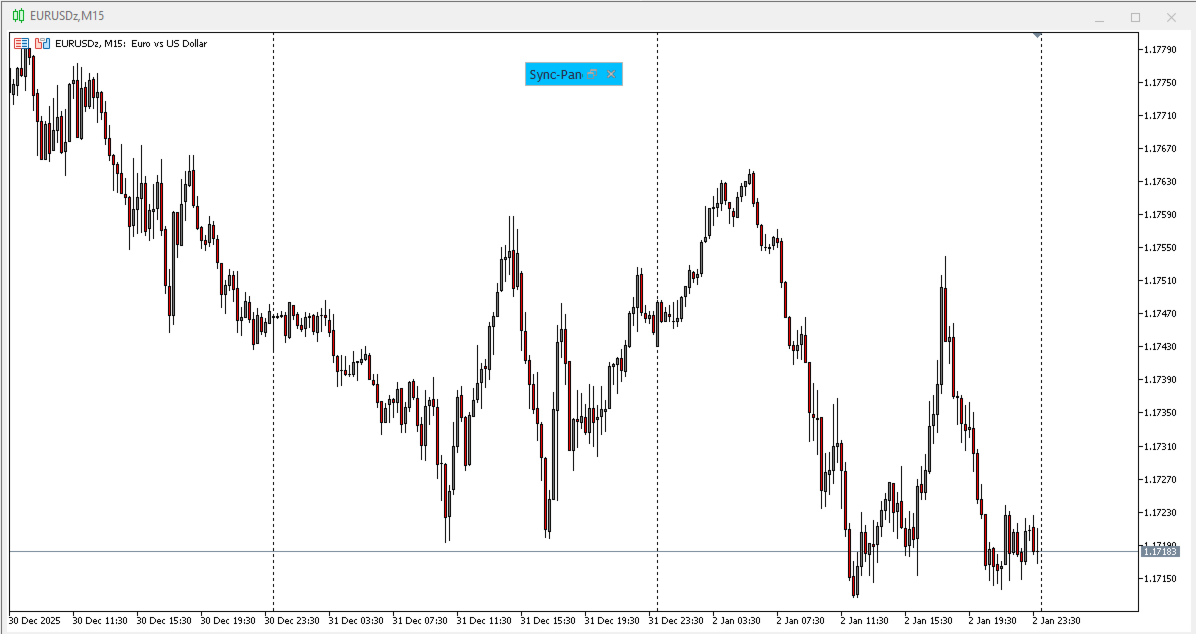Click the '2 Jan 03:30' time scale label
This screenshot has width=1196, height=634.
coord(737,621)
